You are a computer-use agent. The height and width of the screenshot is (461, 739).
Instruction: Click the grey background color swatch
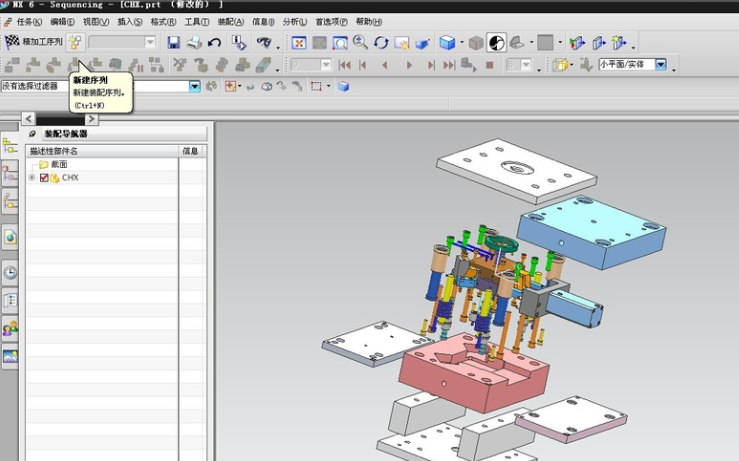point(545,42)
